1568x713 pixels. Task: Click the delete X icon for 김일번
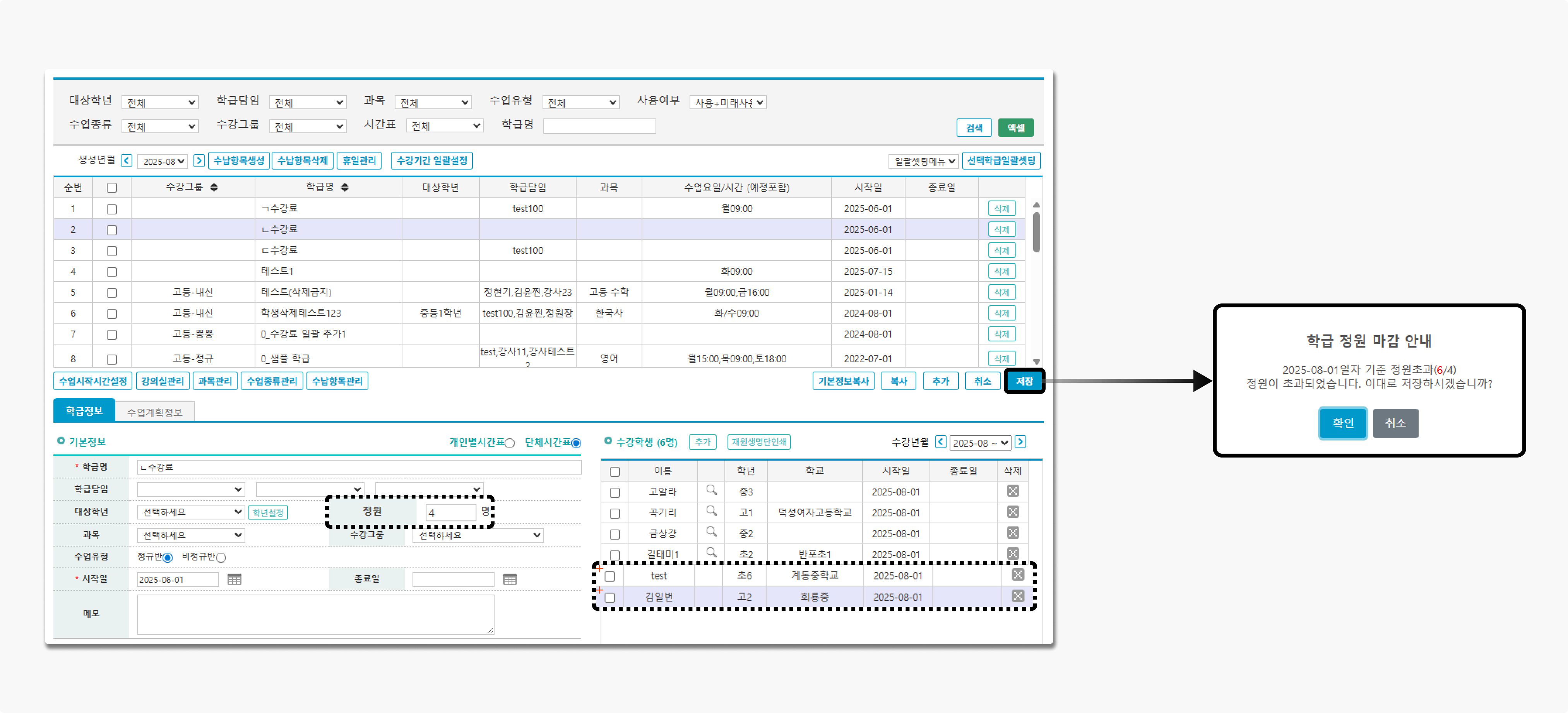pos(1017,596)
